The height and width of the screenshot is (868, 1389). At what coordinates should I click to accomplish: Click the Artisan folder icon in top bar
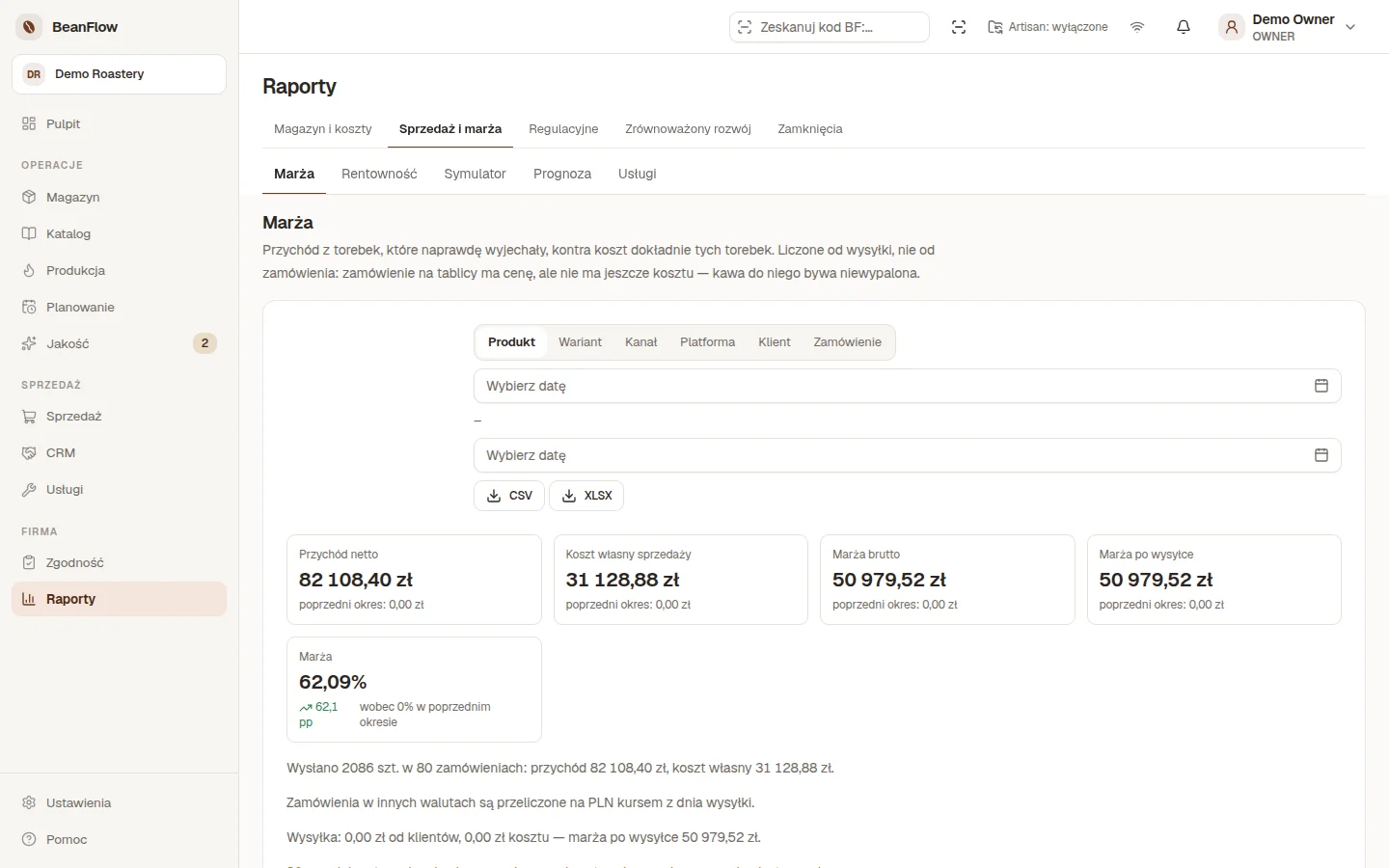coord(995,27)
